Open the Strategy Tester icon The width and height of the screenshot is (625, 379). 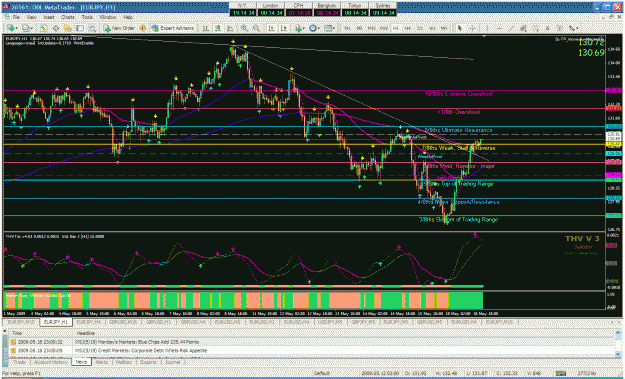pos(92,28)
